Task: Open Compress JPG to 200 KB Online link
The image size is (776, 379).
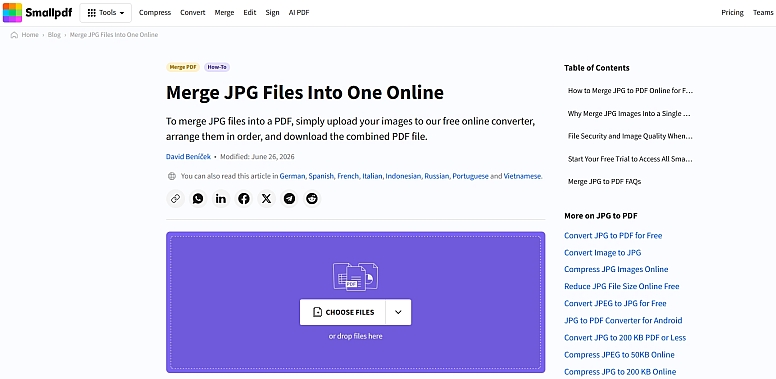Action: coord(620,372)
